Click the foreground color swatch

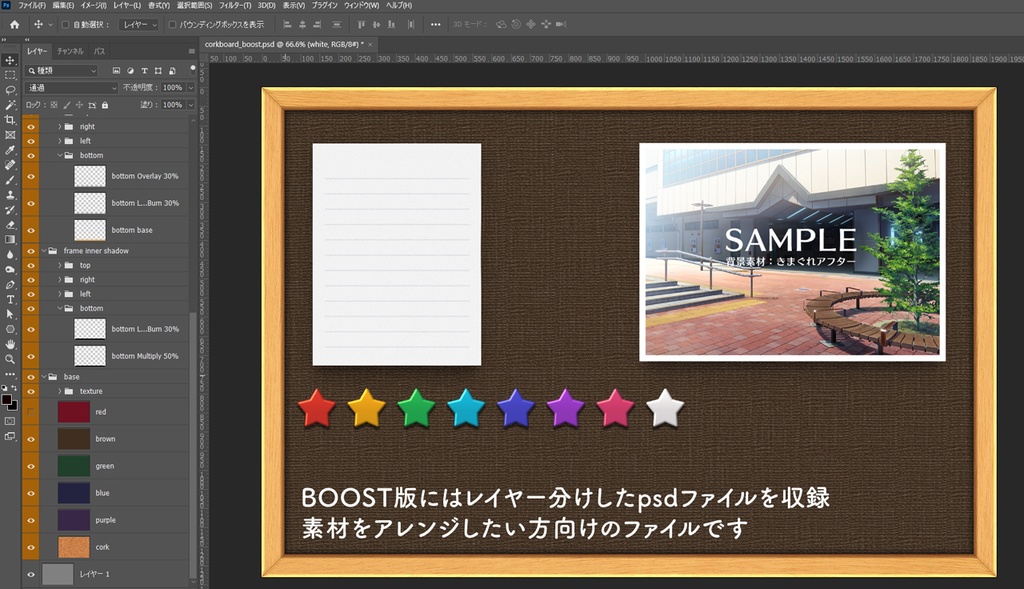[x=7, y=400]
